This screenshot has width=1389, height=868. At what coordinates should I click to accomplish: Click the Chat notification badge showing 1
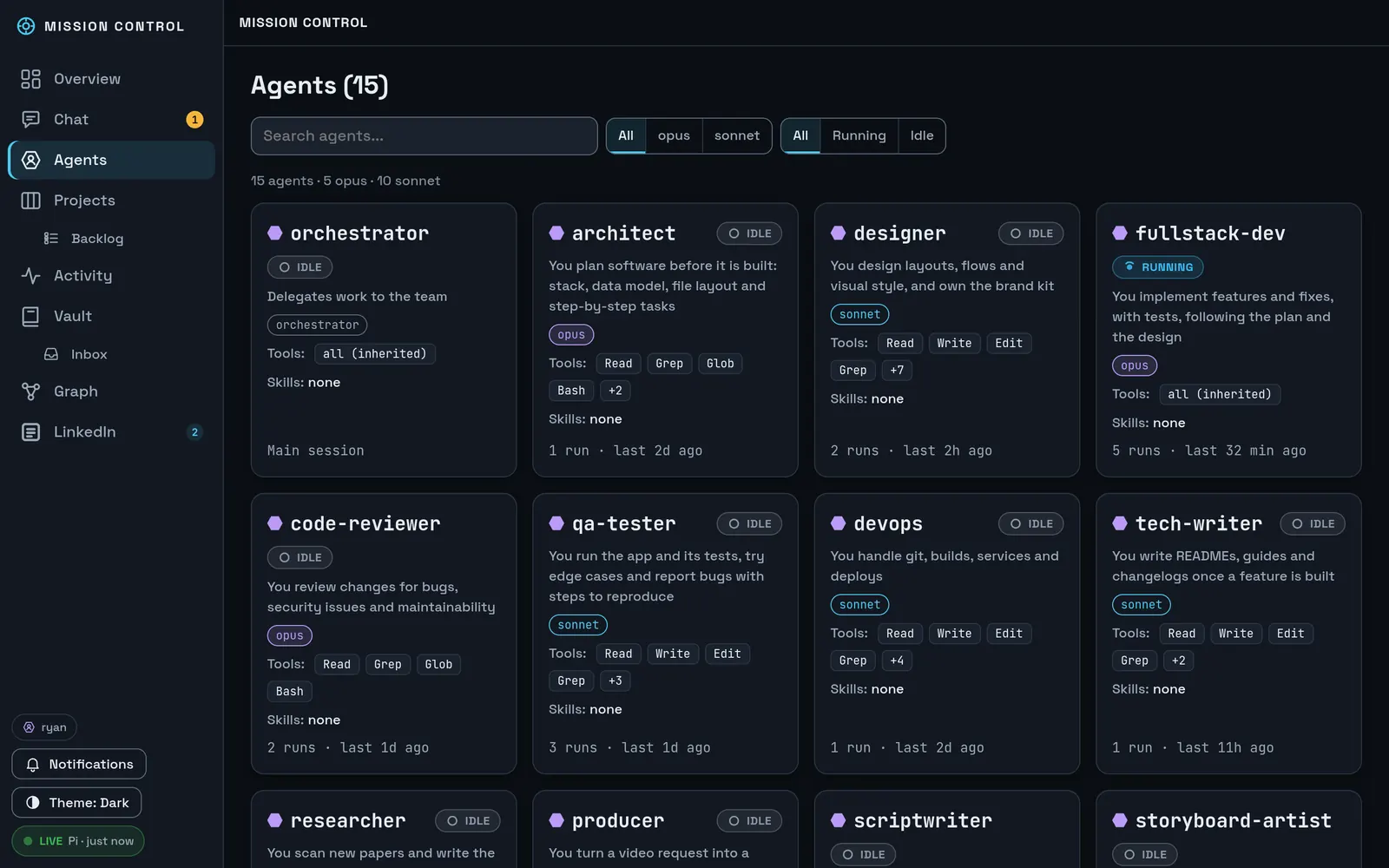[194, 120]
